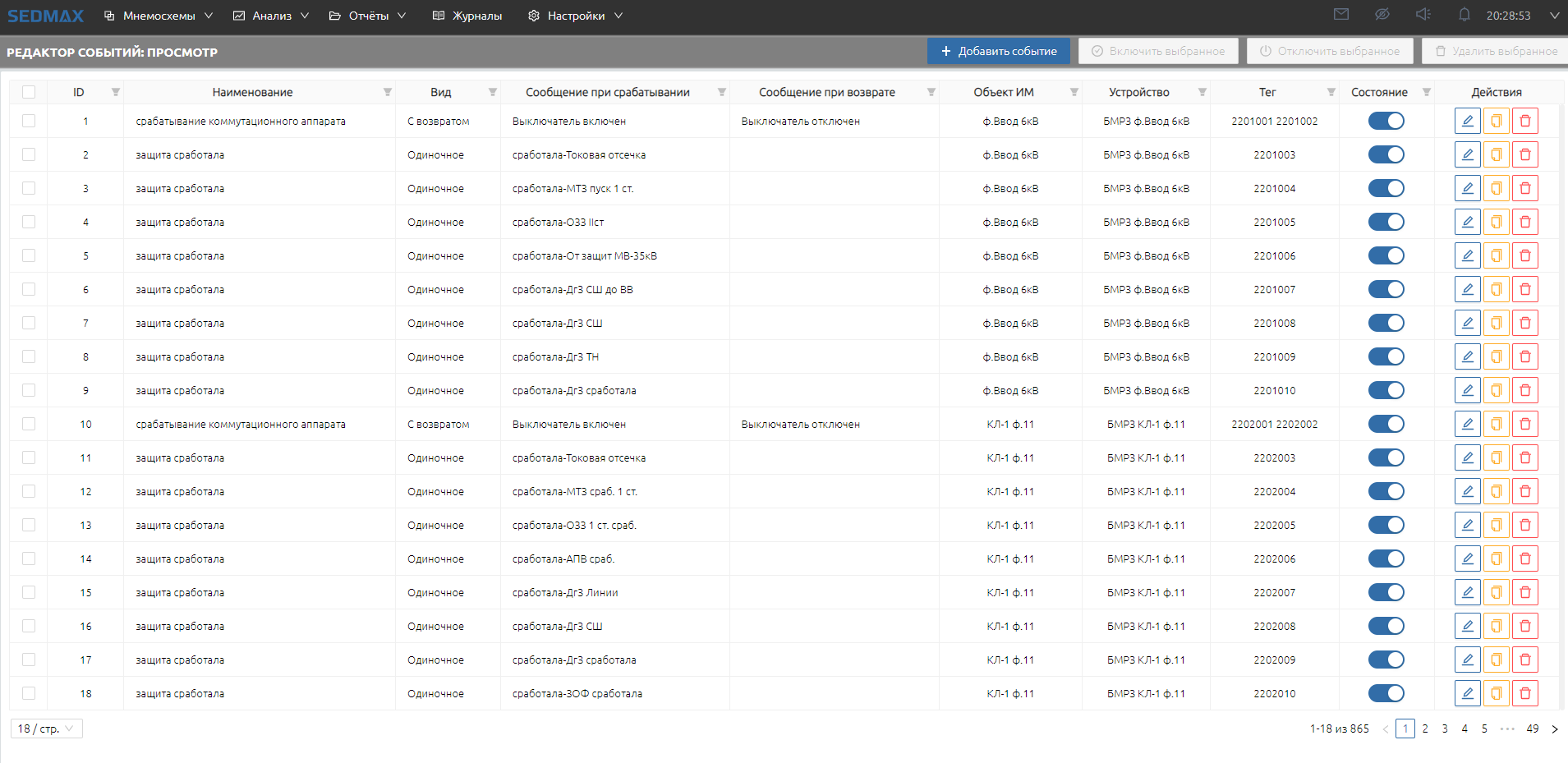Open the mail envelope icon in top bar

[1341, 15]
